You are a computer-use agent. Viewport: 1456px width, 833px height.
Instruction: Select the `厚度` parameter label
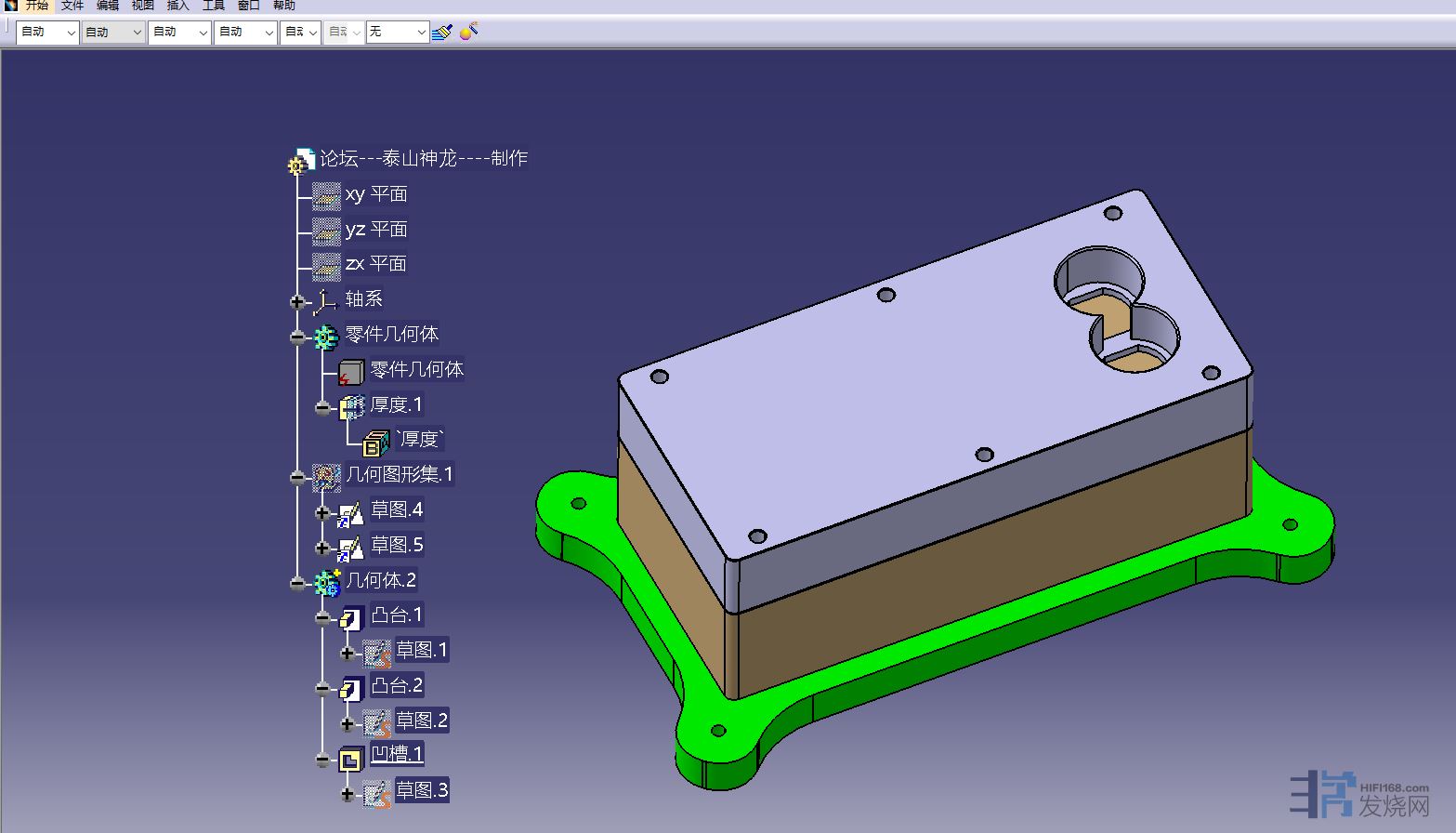(x=420, y=440)
